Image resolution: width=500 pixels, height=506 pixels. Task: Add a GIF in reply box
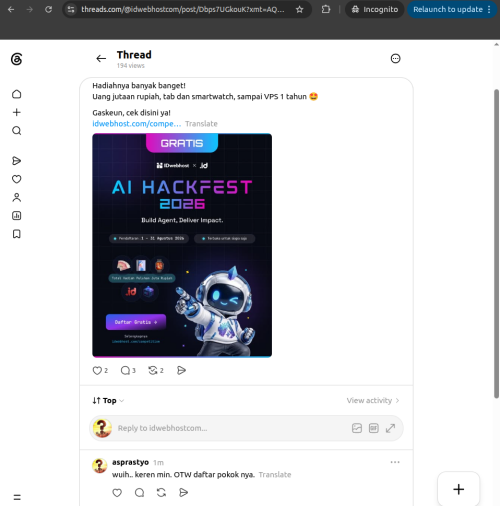pos(374,428)
